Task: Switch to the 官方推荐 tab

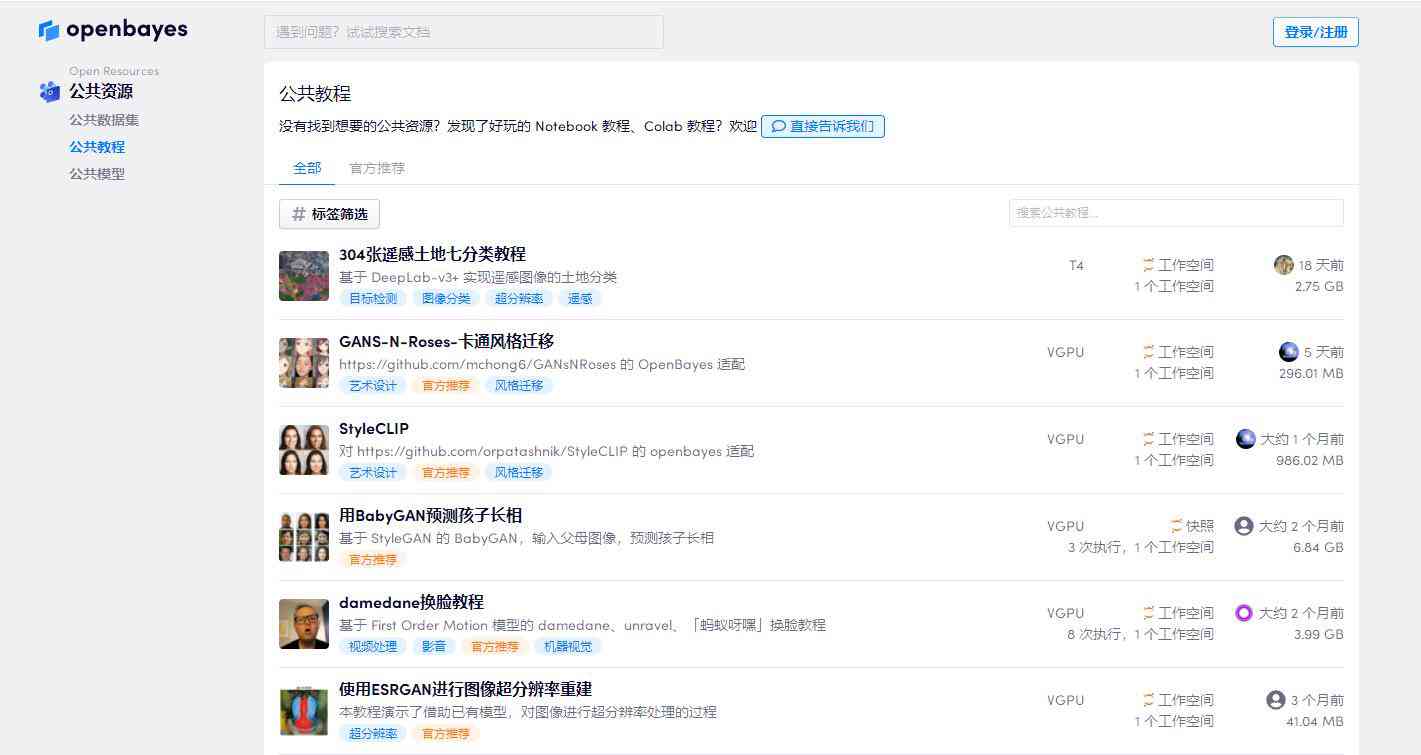Action: click(x=377, y=168)
